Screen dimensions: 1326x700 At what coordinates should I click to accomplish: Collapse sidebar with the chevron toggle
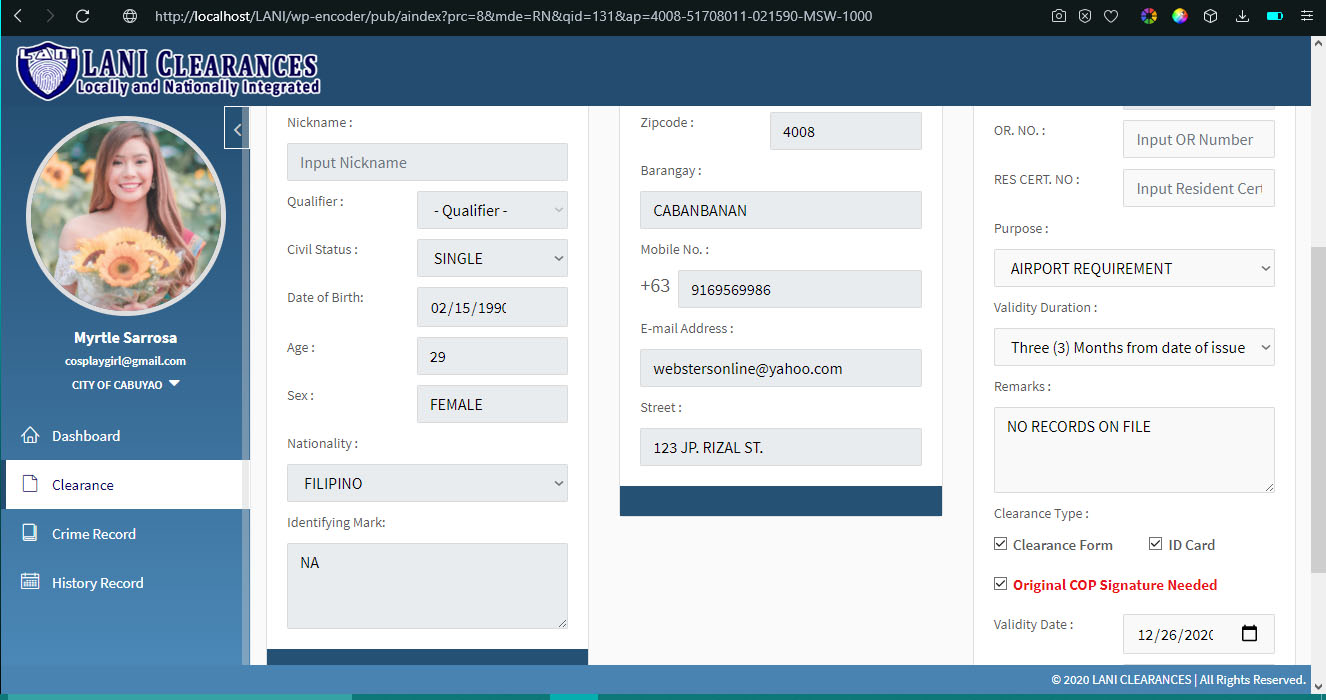pyautogui.click(x=237, y=129)
